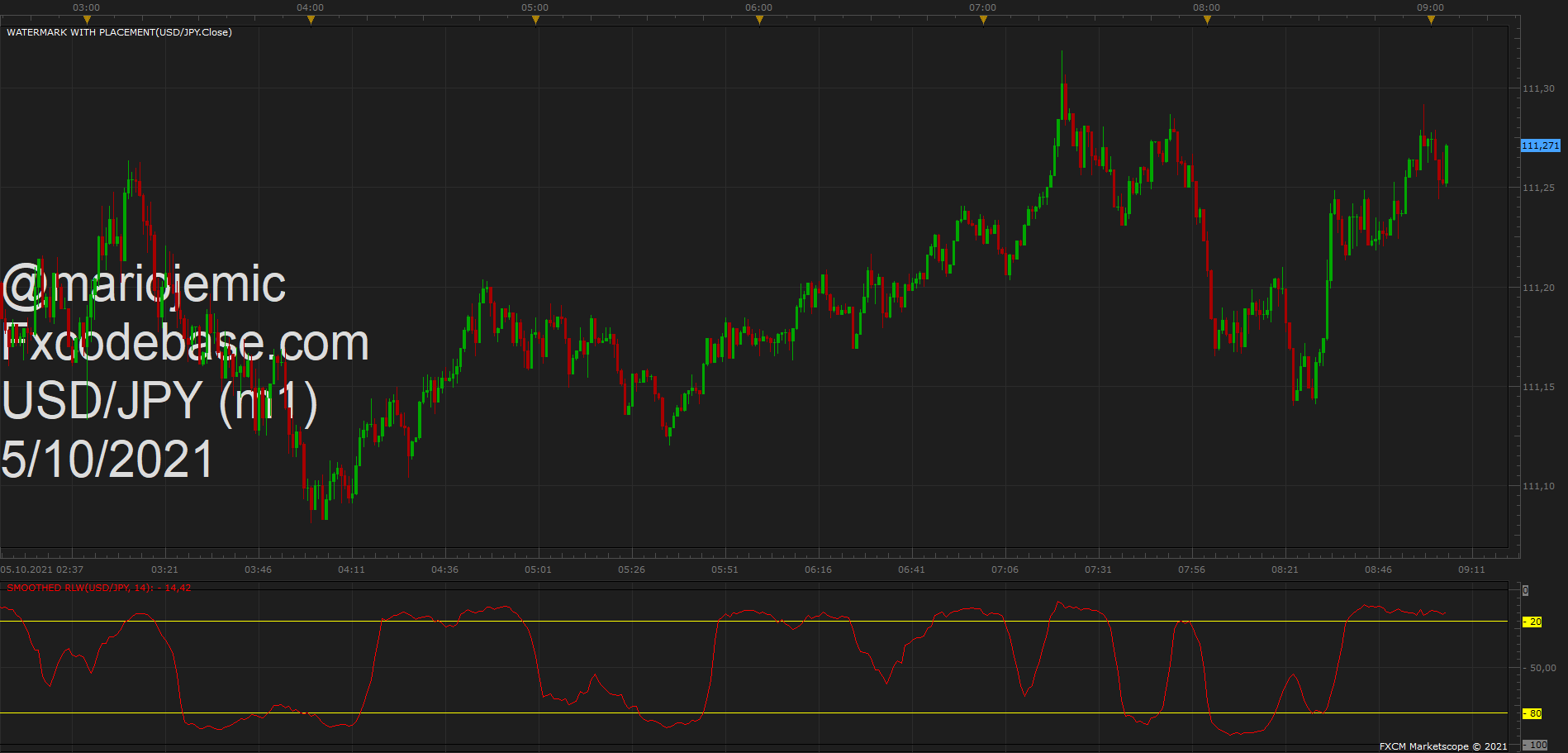
Task: Click the 111,30 price axis label
Action: pos(1538,88)
